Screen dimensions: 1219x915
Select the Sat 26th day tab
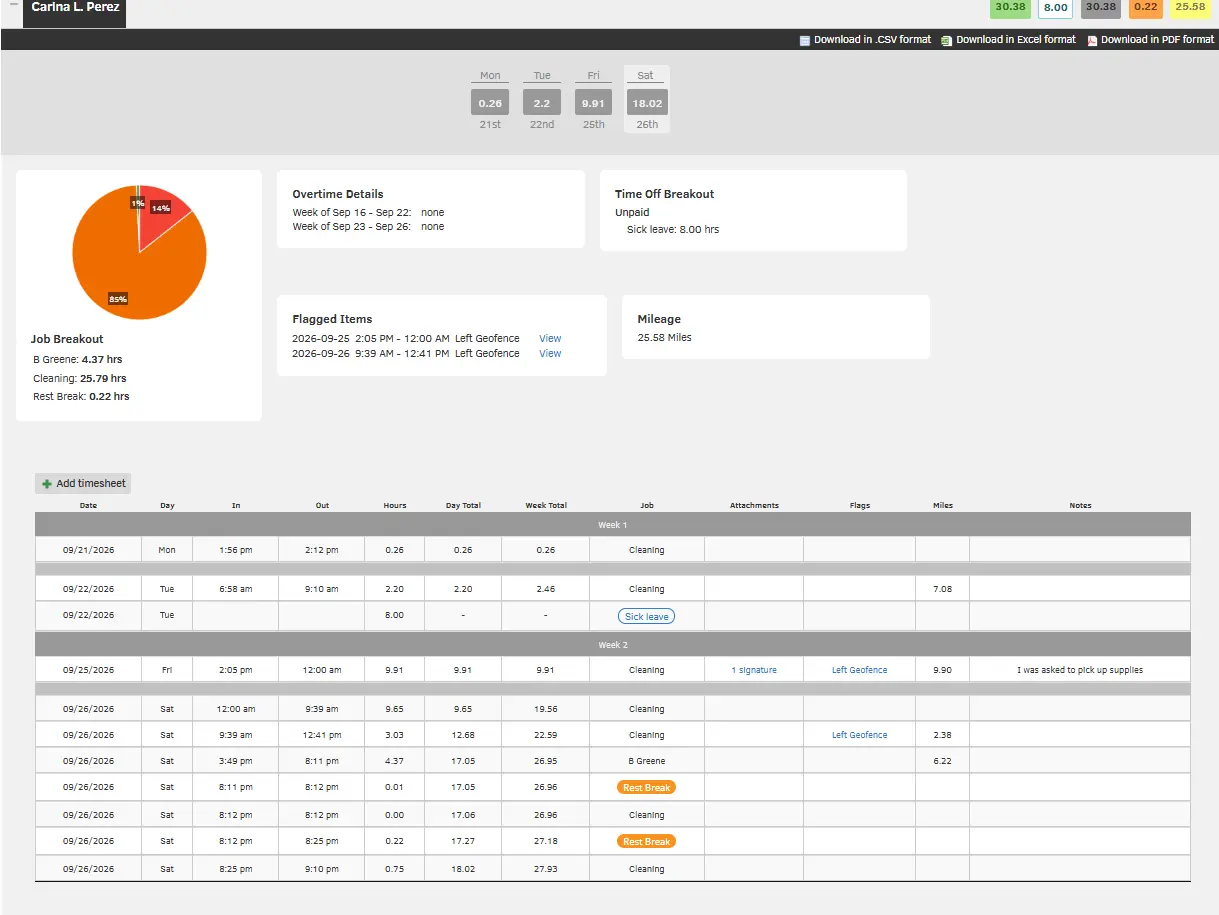(647, 100)
